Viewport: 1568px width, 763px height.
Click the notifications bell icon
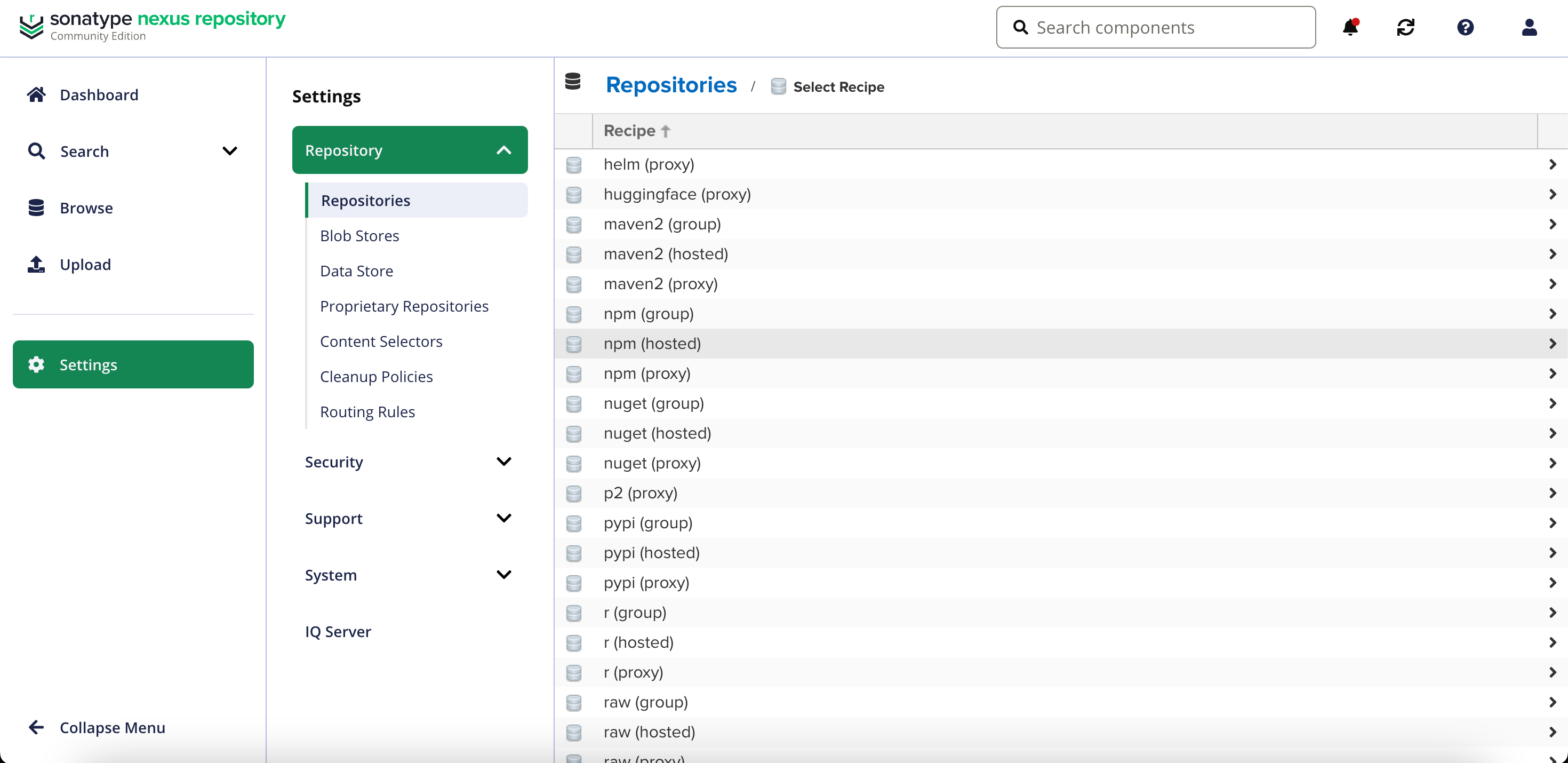(1350, 27)
